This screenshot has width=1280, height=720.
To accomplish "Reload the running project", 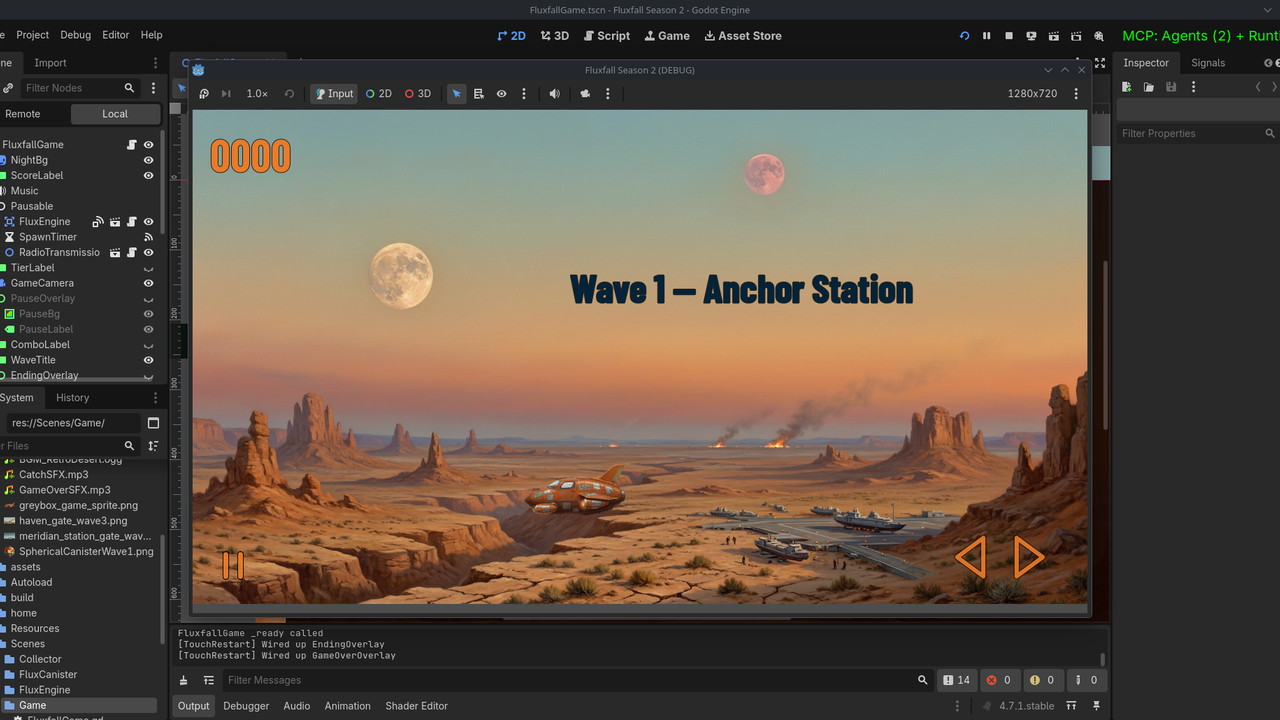I will [964, 35].
